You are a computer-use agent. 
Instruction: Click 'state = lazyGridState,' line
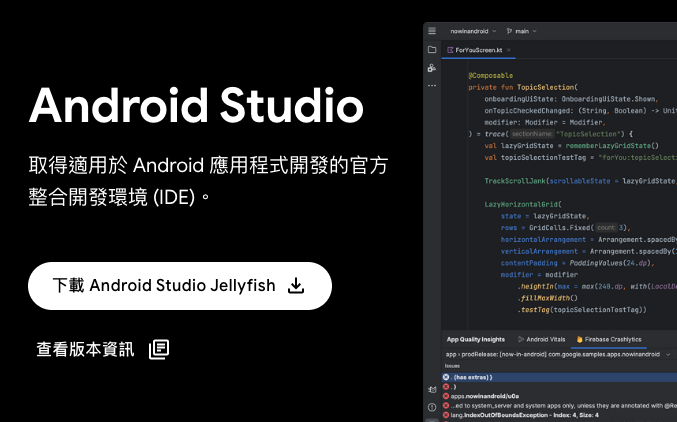545,216
